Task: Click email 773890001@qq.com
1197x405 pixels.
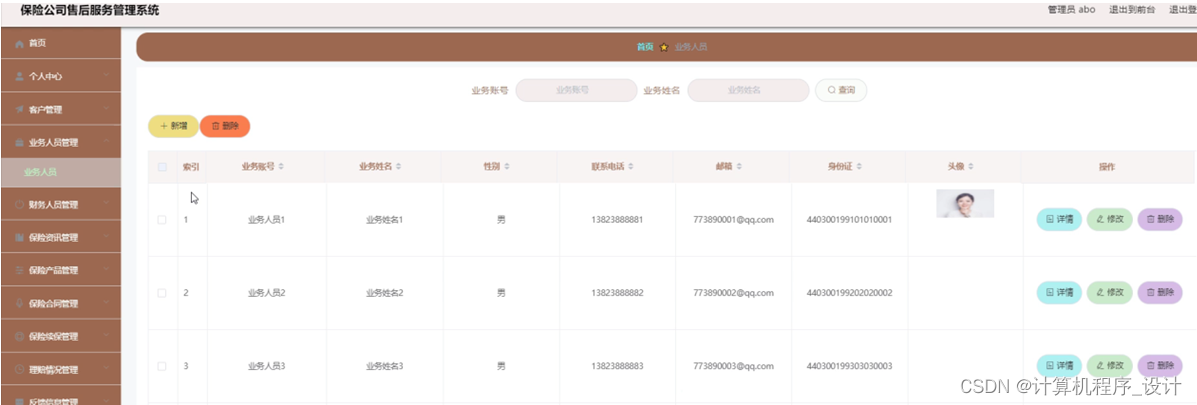Action: [x=734, y=220]
